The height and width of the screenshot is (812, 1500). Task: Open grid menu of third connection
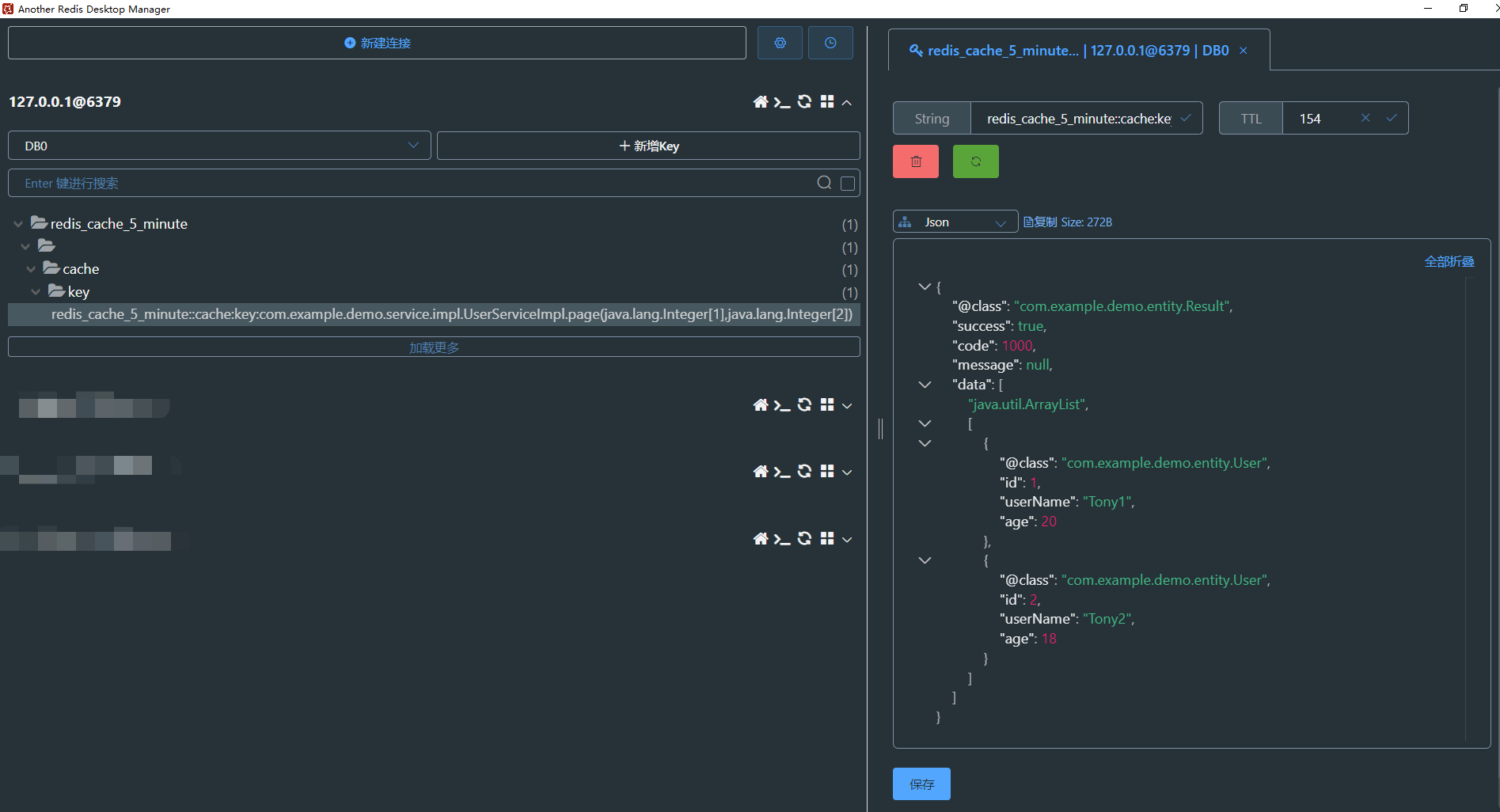pyautogui.click(x=827, y=471)
